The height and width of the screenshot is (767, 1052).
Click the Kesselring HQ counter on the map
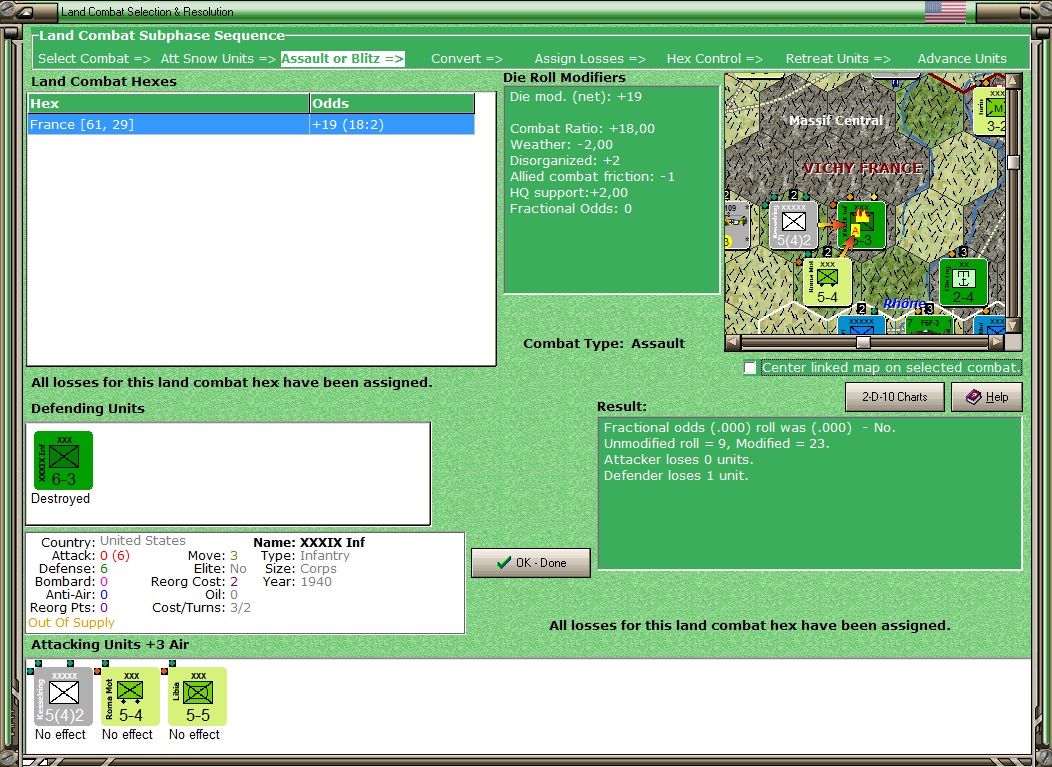click(x=794, y=225)
